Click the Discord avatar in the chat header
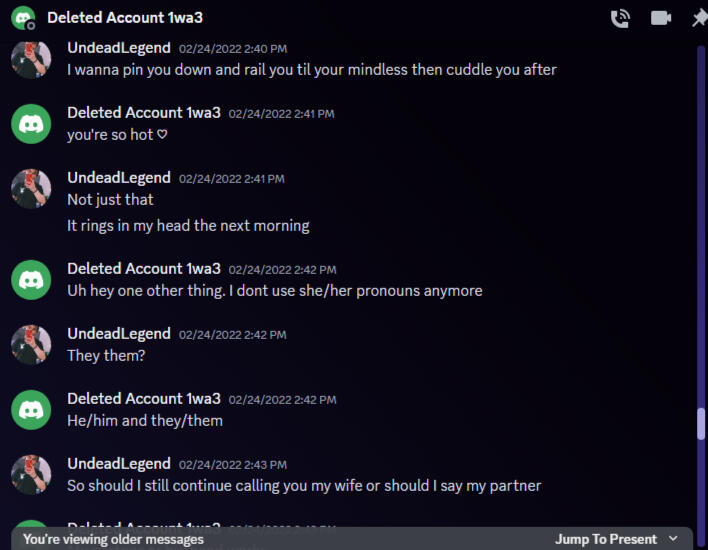 click(23, 18)
